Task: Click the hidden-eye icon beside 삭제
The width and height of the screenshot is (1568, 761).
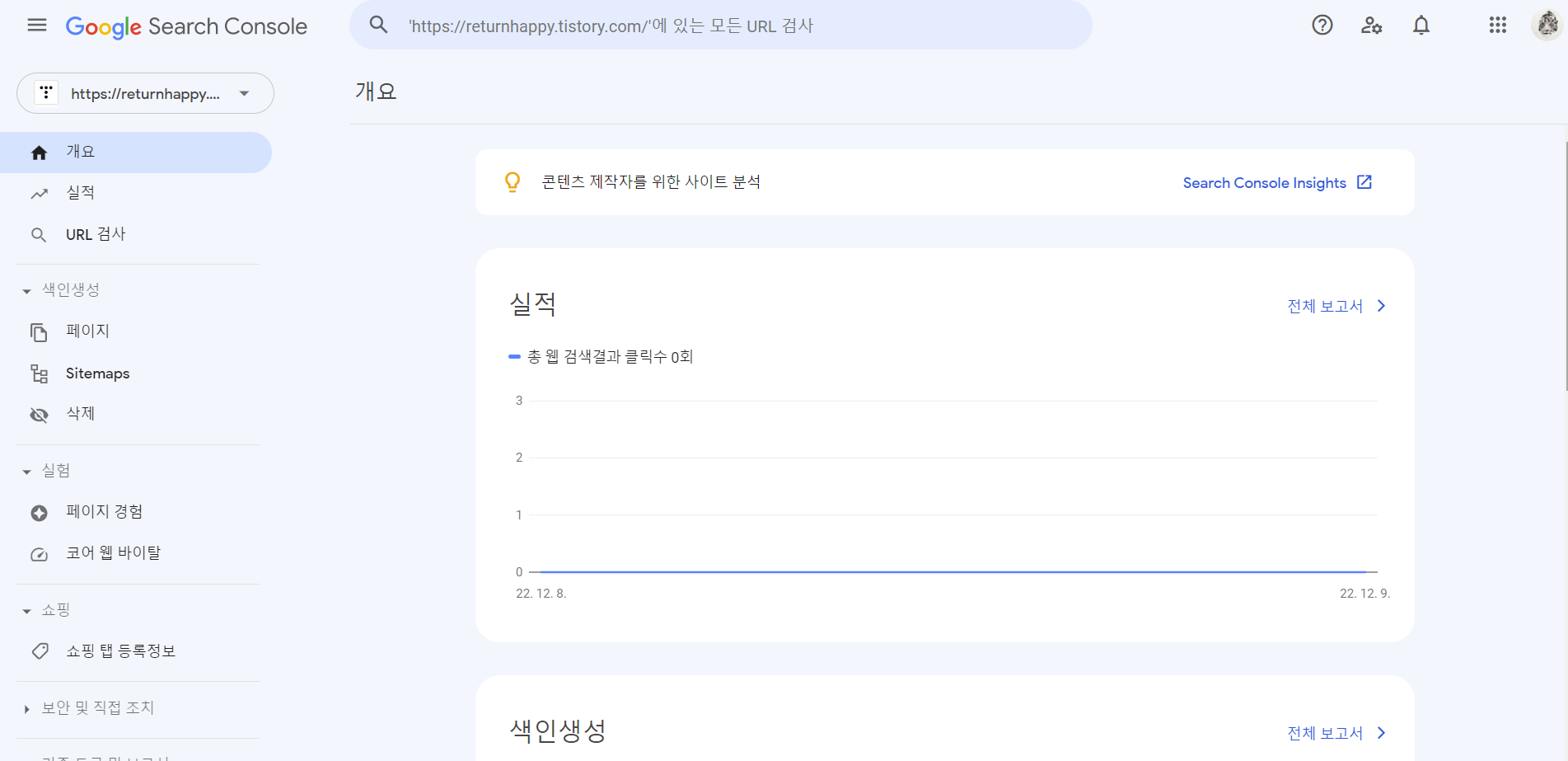Action: [39, 415]
